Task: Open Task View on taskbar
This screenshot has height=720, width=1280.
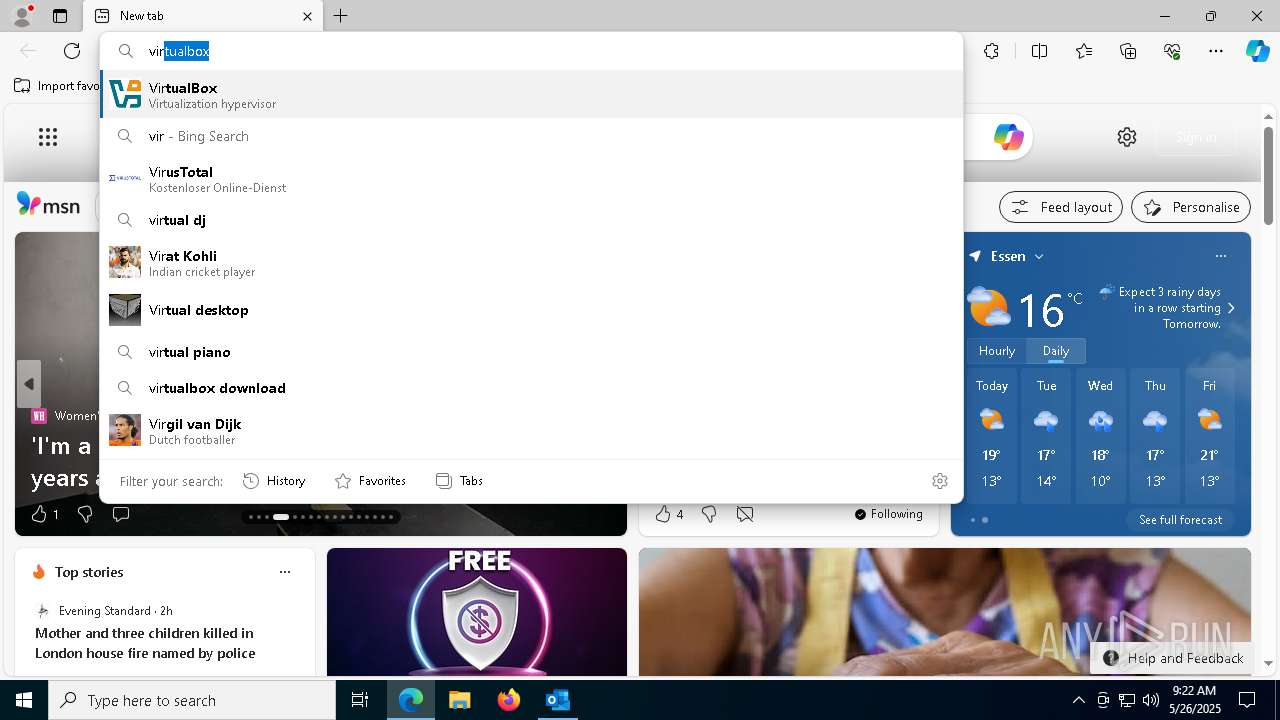Action: click(360, 700)
